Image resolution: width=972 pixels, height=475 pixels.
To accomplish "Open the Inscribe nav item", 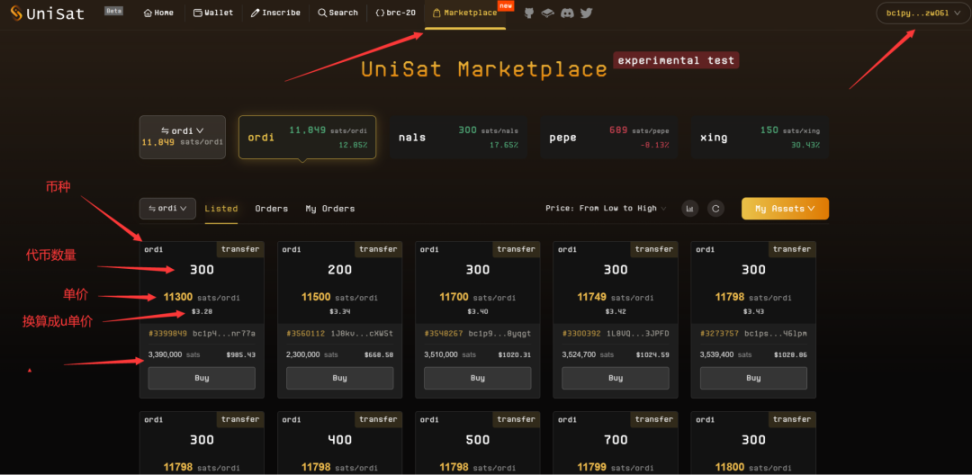I will (276, 13).
